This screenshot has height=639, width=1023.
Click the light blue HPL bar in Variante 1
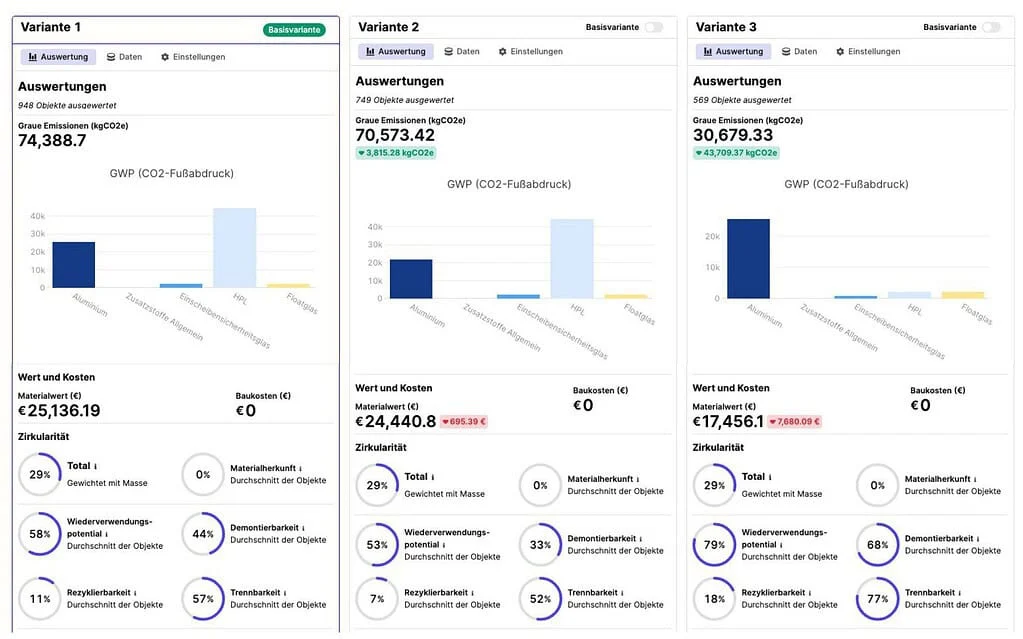(x=235, y=248)
